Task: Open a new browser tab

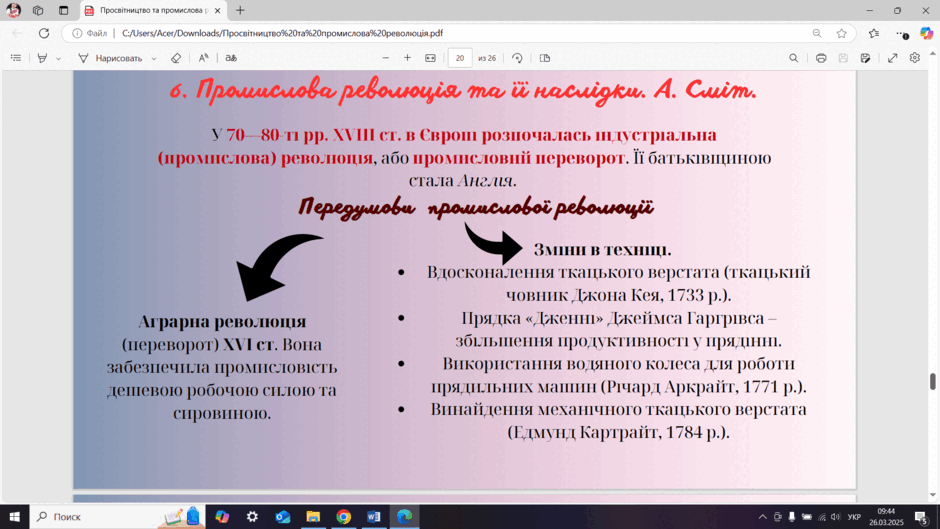Action: [x=240, y=10]
